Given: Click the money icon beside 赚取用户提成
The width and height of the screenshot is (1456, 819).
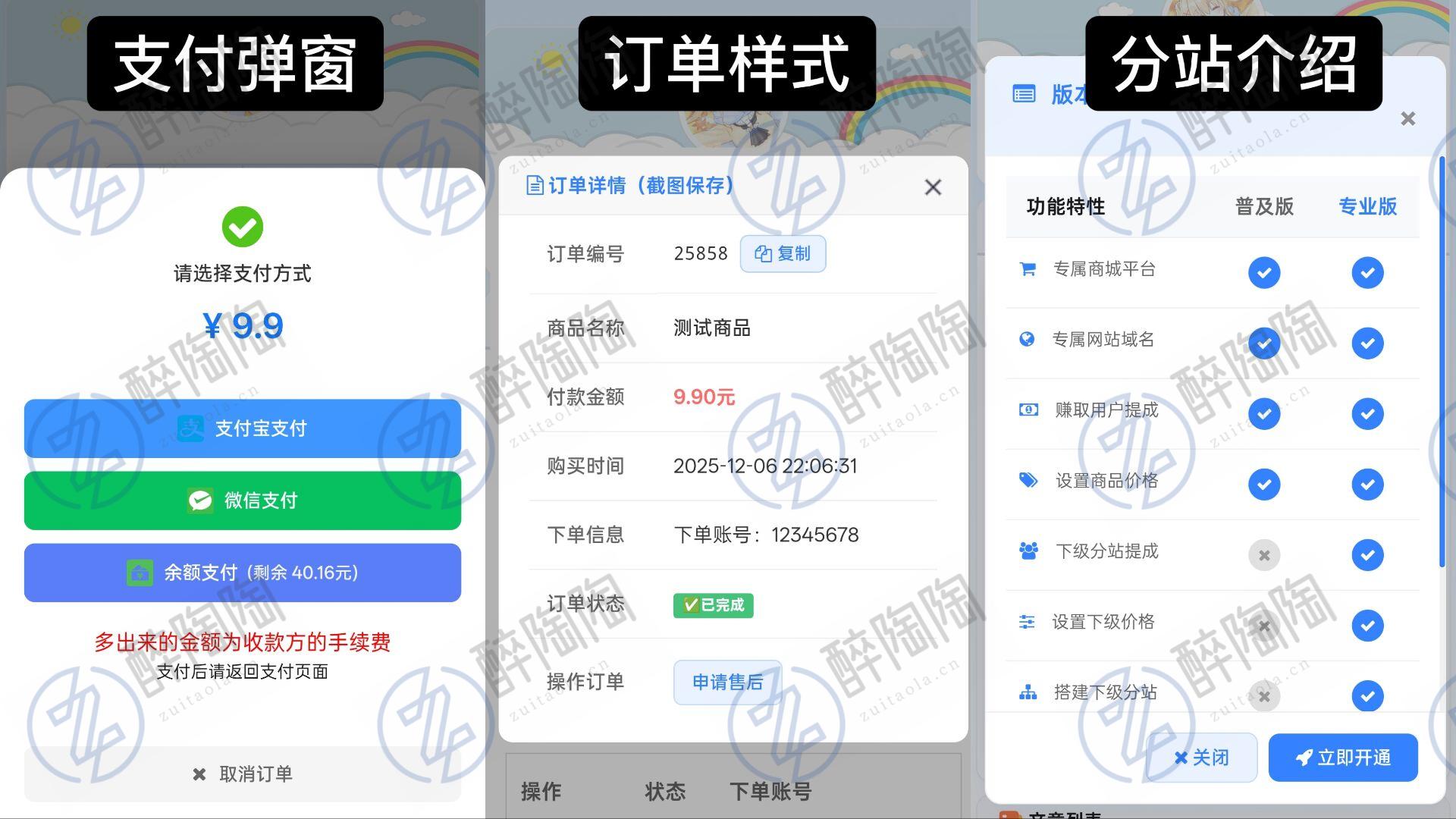Looking at the screenshot, I should point(1028,410).
